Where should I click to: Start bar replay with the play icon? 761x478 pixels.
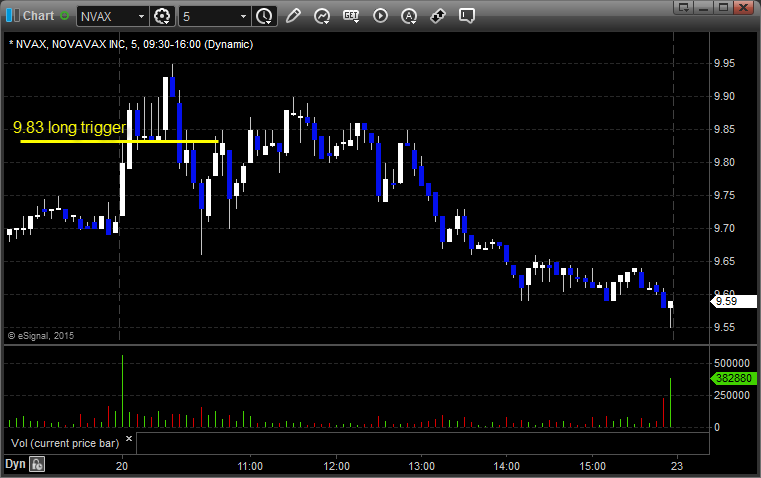pos(380,16)
